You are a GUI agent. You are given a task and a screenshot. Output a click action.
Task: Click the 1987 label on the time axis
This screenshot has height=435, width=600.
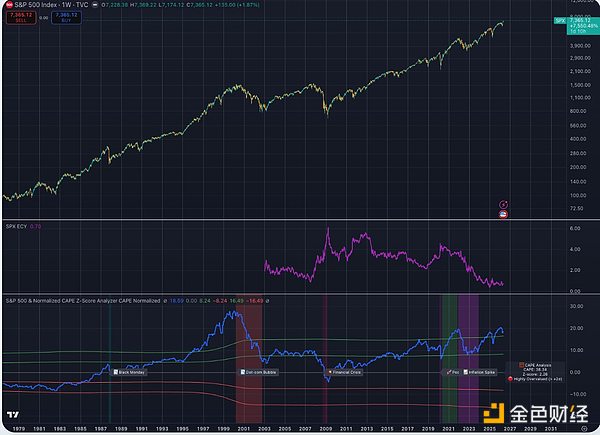click(100, 428)
